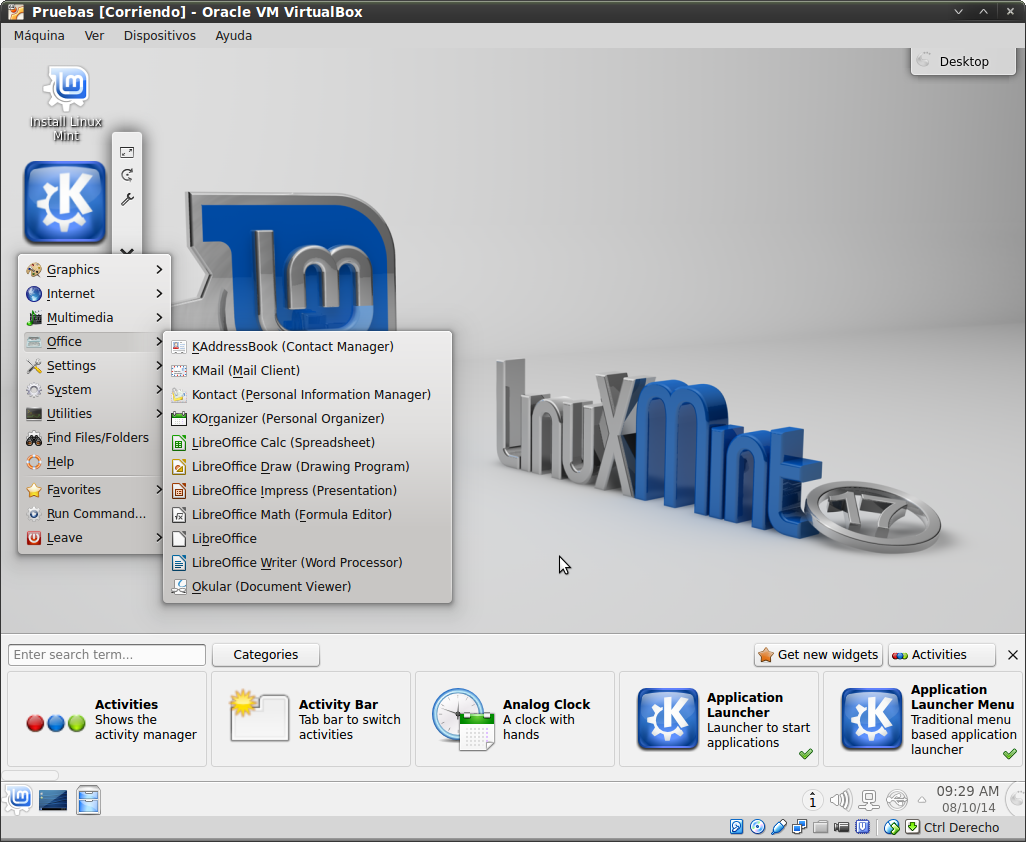
Task: Open the Linux Mint start menu in taskbar
Action: pos(18,799)
